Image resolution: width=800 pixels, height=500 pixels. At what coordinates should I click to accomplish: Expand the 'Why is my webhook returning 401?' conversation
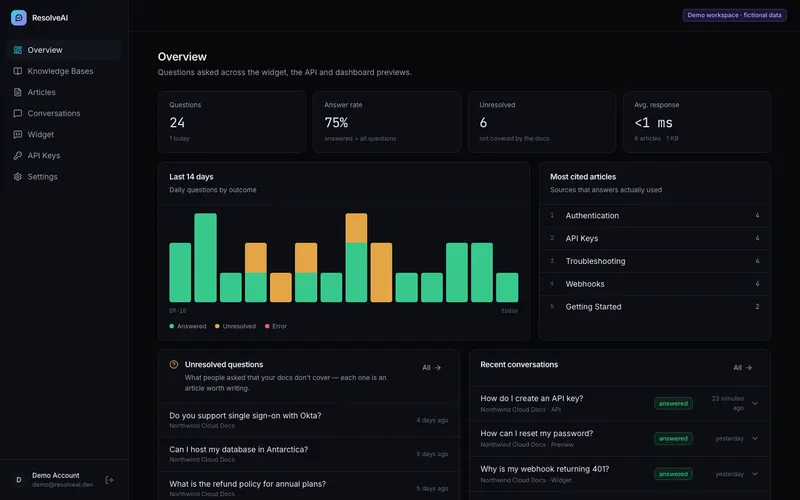(755, 474)
